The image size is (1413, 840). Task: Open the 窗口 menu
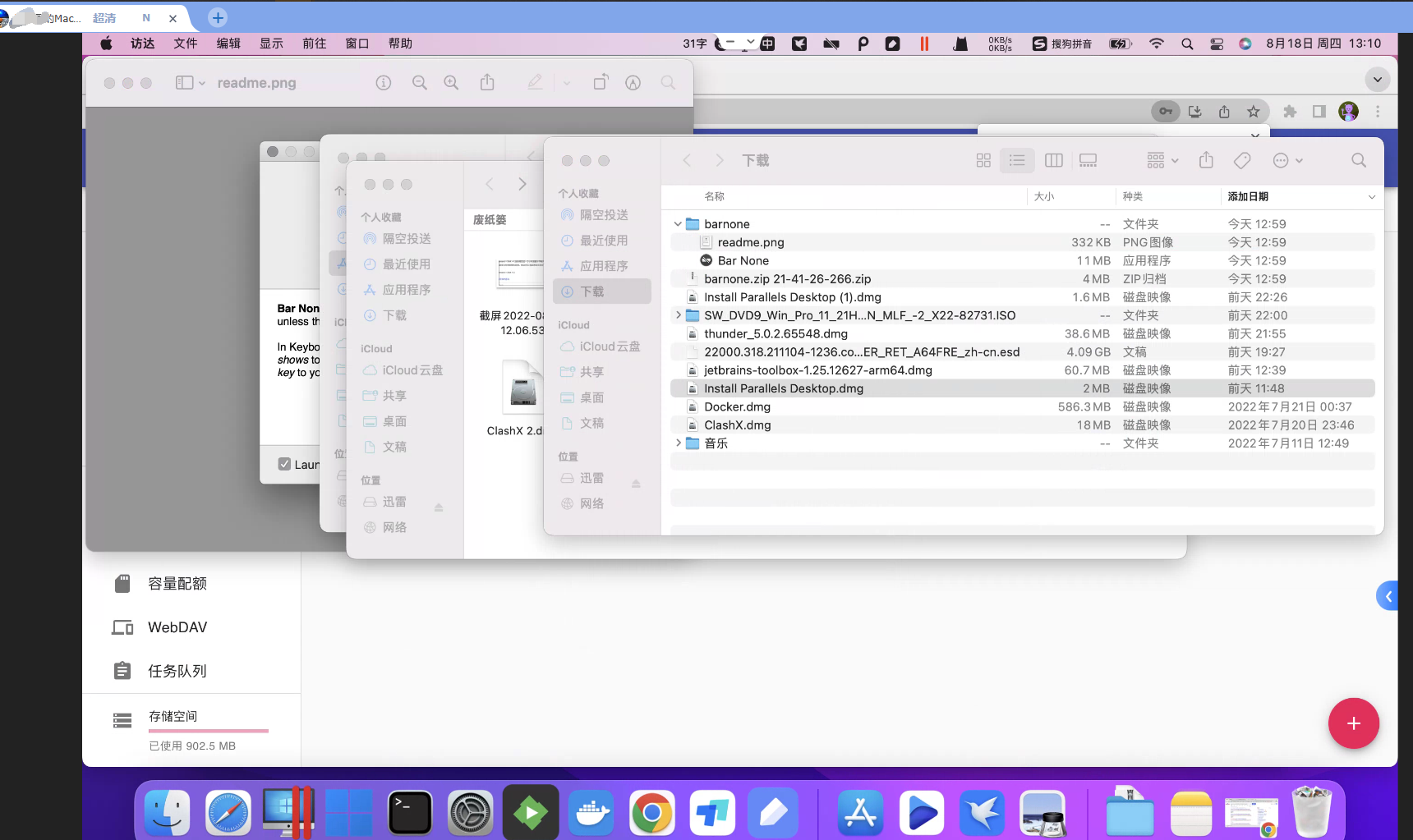point(357,44)
